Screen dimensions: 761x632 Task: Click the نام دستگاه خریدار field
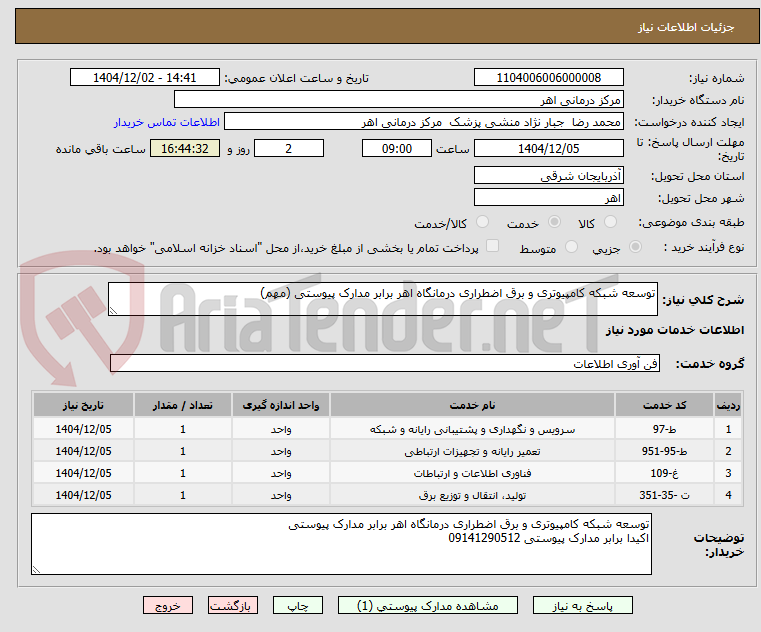[x=398, y=100]
